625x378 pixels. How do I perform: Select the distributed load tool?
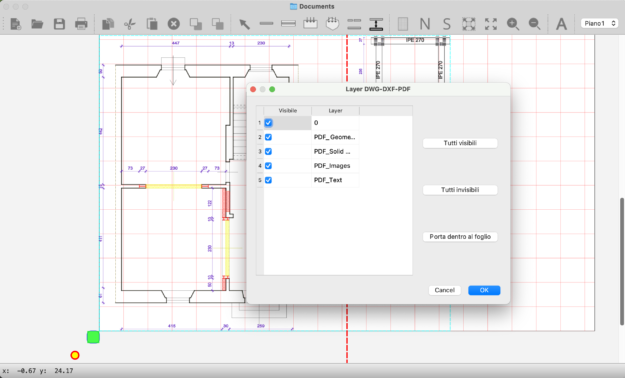[x=310, y=24]
